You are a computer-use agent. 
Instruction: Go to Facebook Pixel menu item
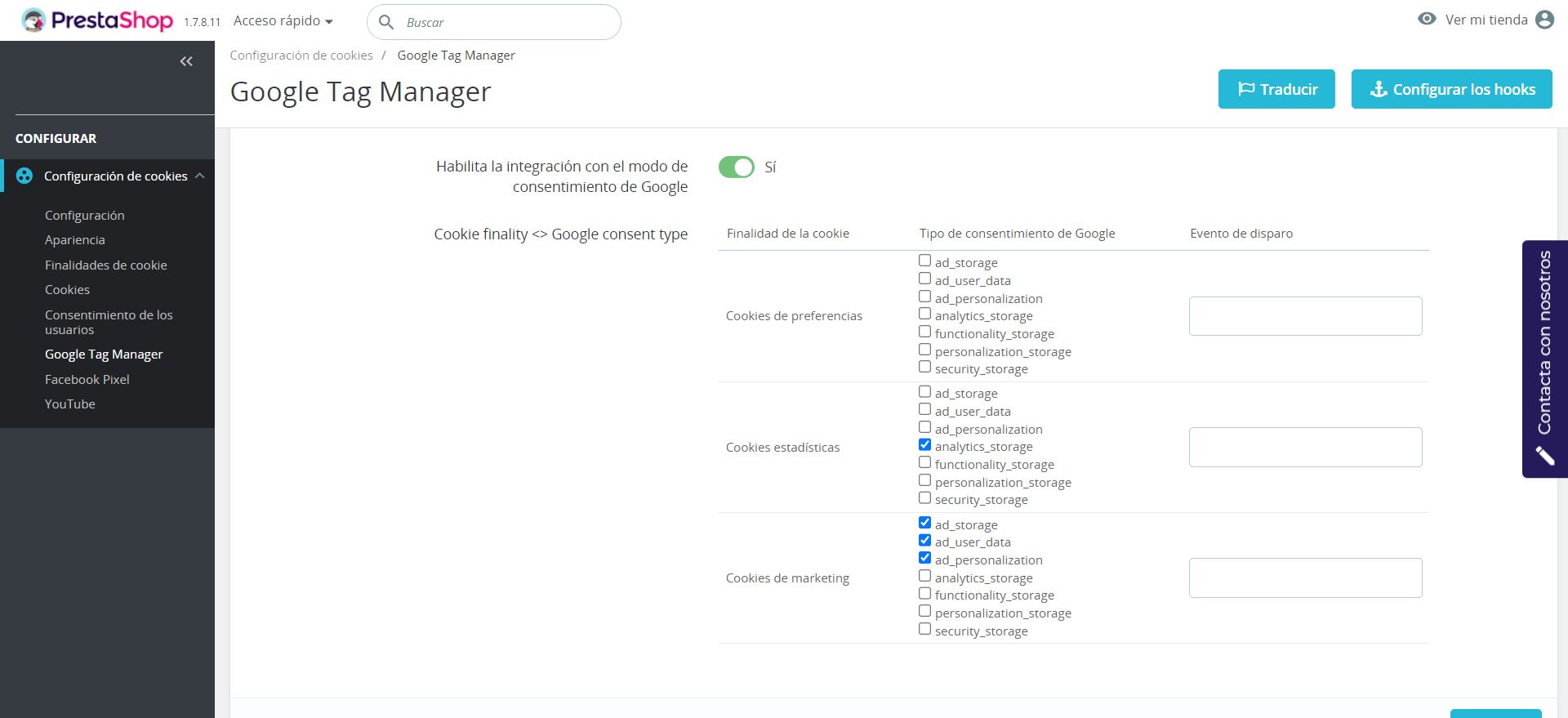[x=87, y=379]
